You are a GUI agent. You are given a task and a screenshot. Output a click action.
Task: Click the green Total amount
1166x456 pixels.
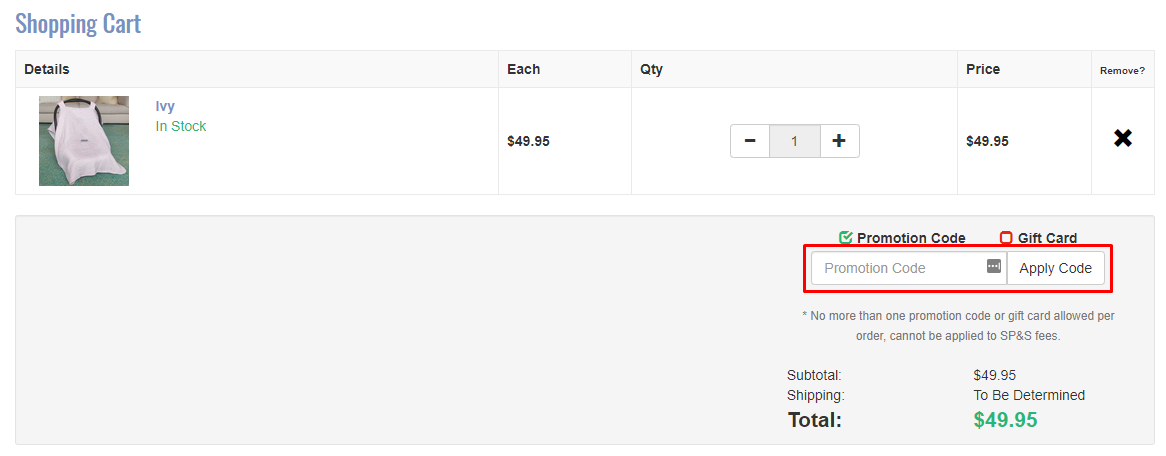click(1005, 420)
